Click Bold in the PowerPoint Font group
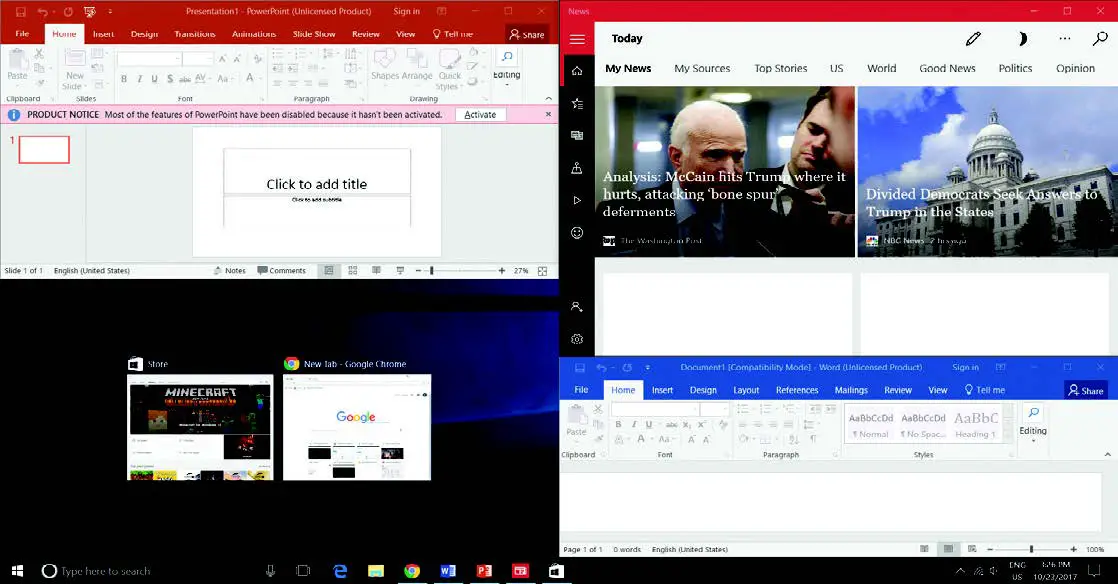Image resolution: width=1118 pixels, height=584 pixels. [x=123, y=79]
